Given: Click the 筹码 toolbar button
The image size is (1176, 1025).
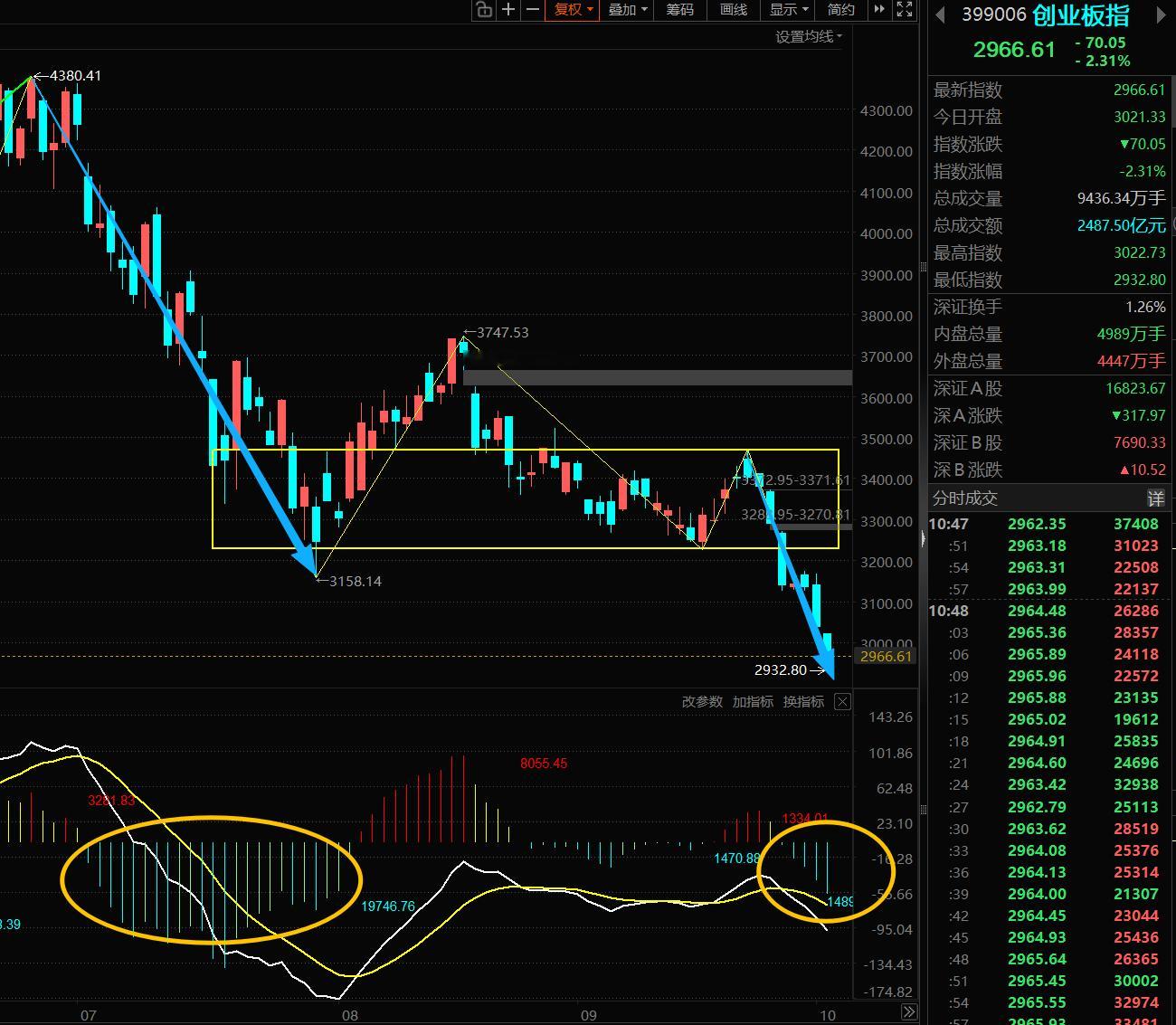Looking at the screenshot, I should pos(679,10).
